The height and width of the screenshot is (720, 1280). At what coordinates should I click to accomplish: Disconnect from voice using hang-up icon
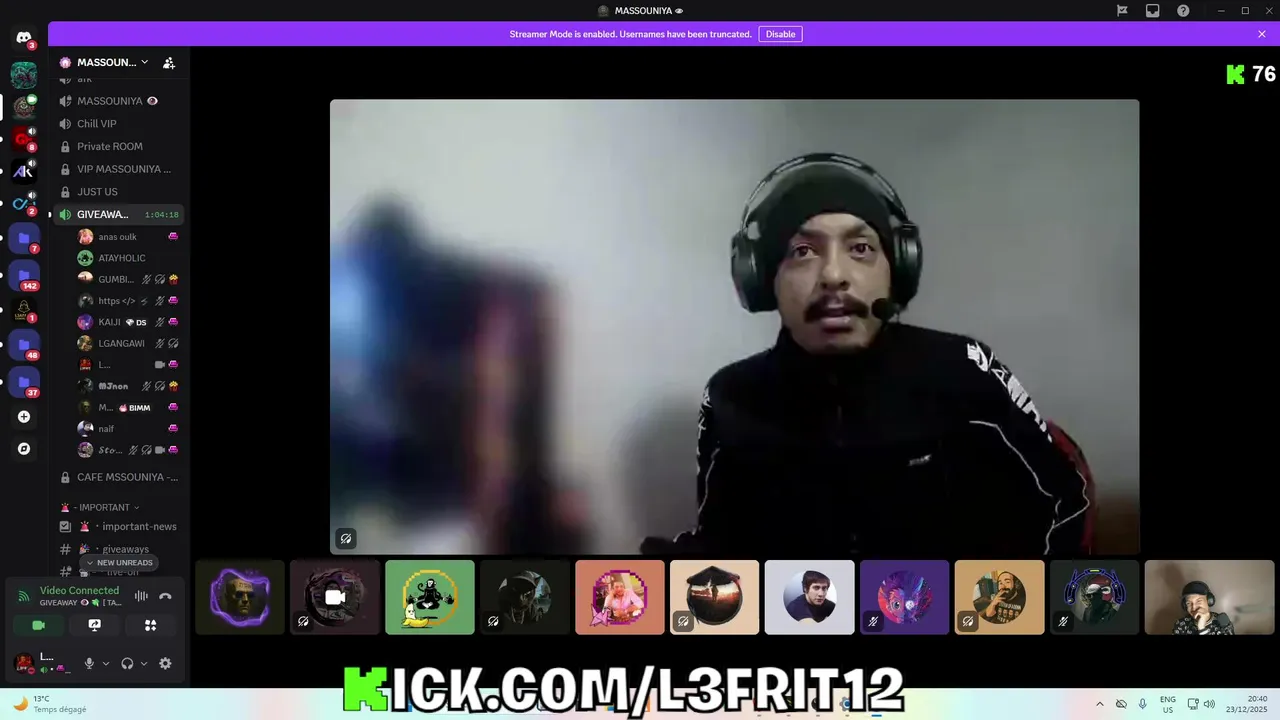(165, 596)
